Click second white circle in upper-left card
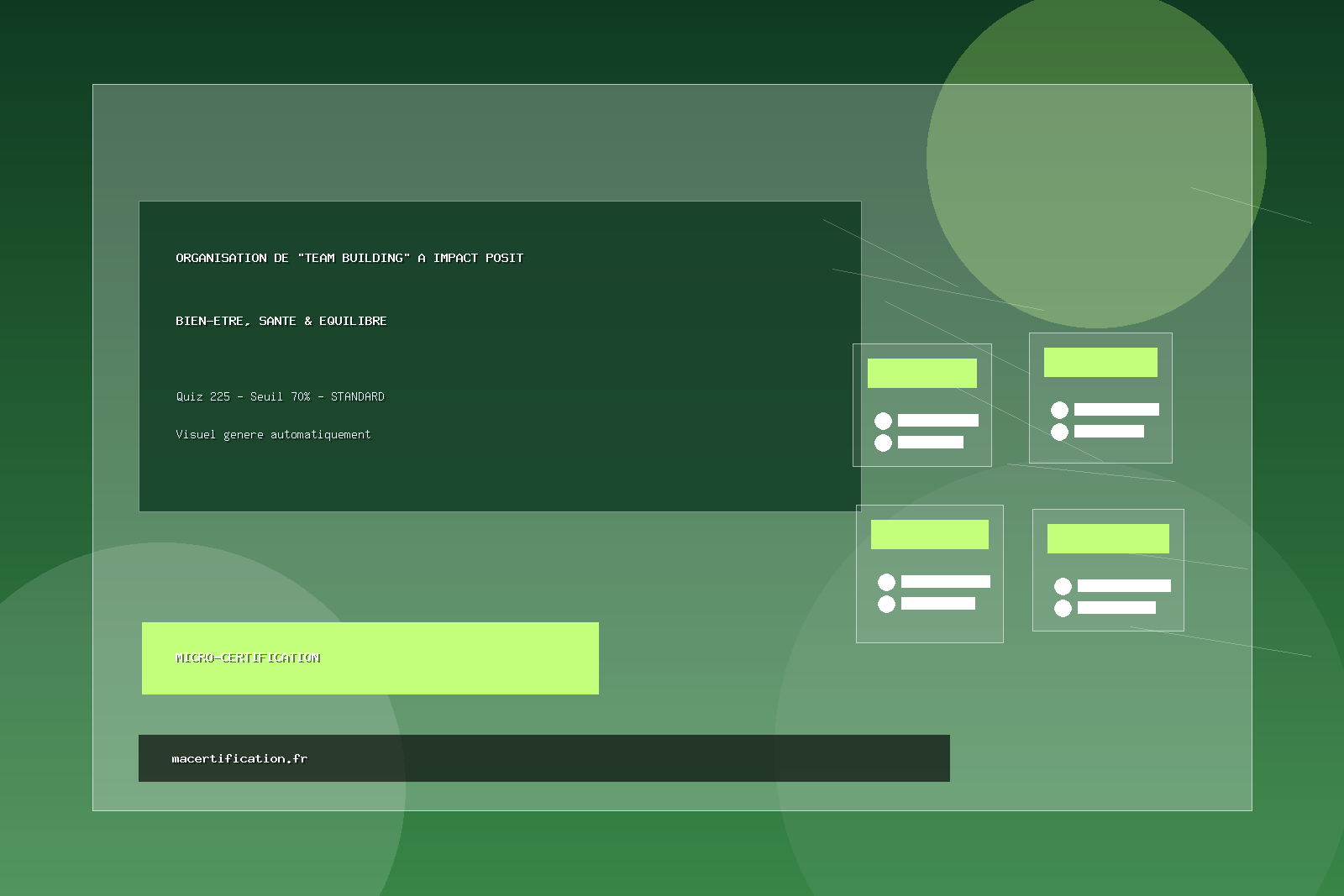The width and height of the screenshot is (1344, 896). click(x=883, y=443)
